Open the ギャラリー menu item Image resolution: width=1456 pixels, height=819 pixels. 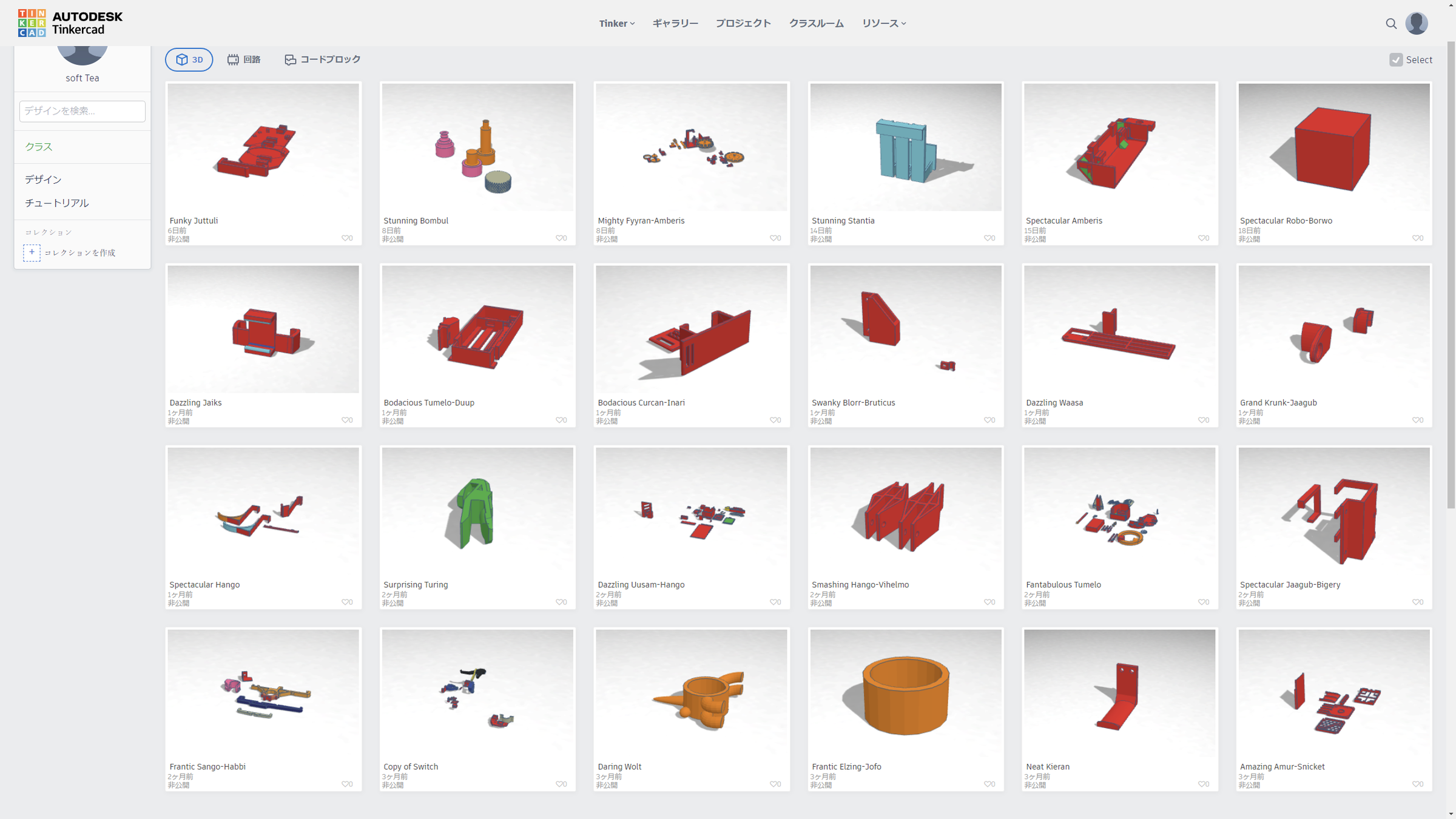675,24
